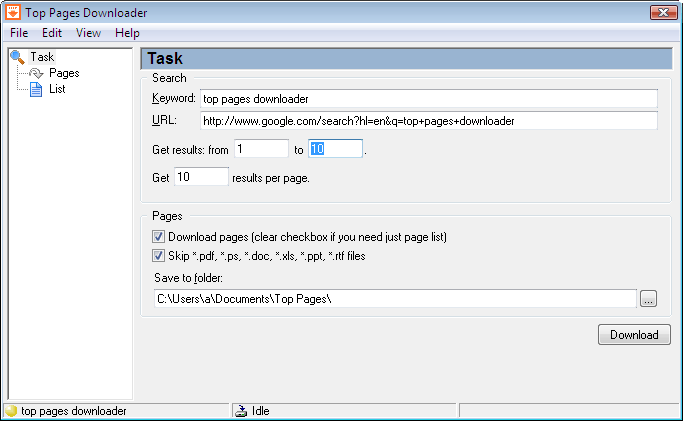Click the arrow icon beside Pages in tree
683x421 pixels.
[x=36, y=73]
